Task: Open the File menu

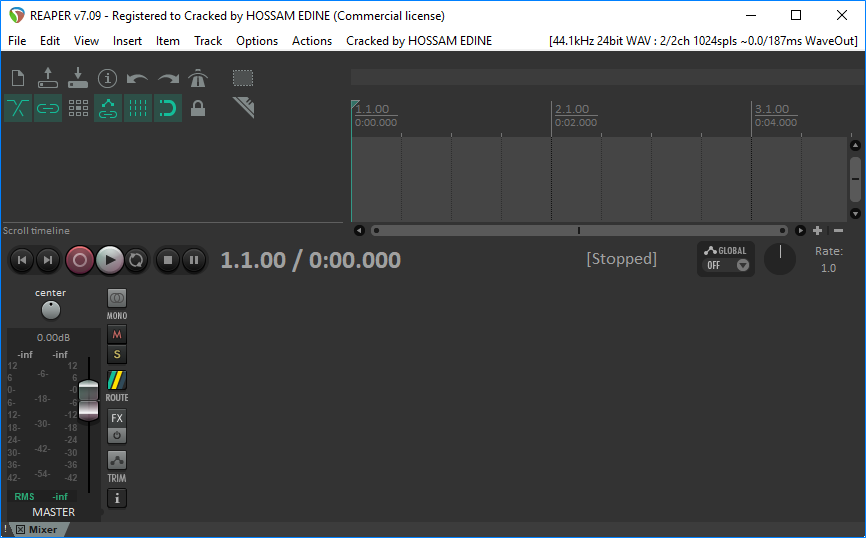Action: [x=17, y=41]
